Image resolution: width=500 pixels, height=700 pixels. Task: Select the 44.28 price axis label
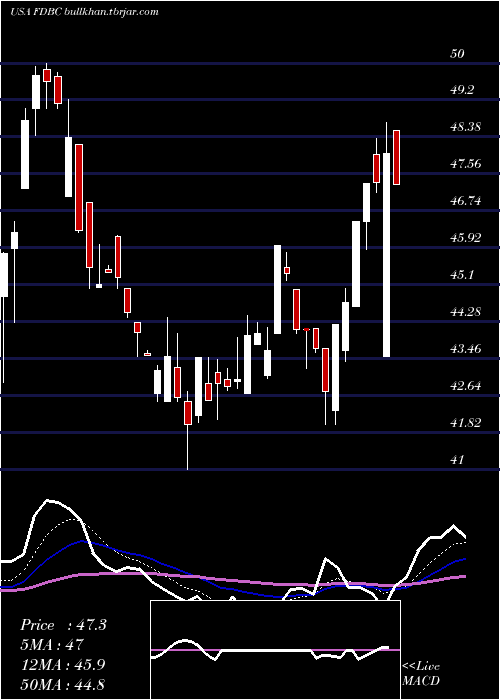point(466,312)
